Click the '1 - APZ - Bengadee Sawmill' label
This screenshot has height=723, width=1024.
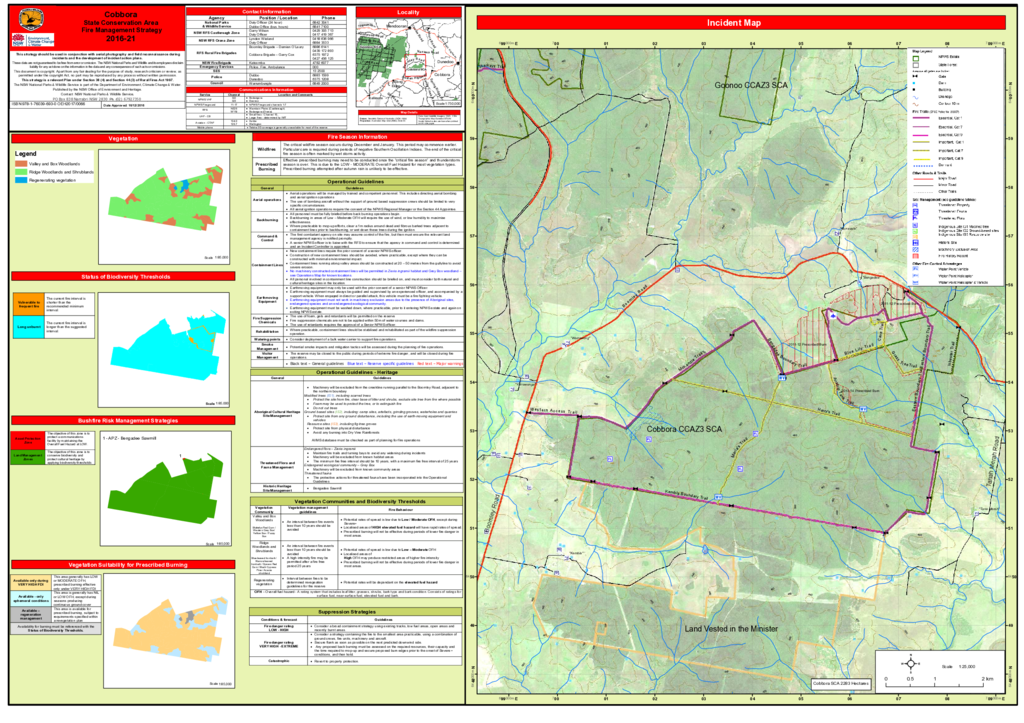[x=132, y=439]
